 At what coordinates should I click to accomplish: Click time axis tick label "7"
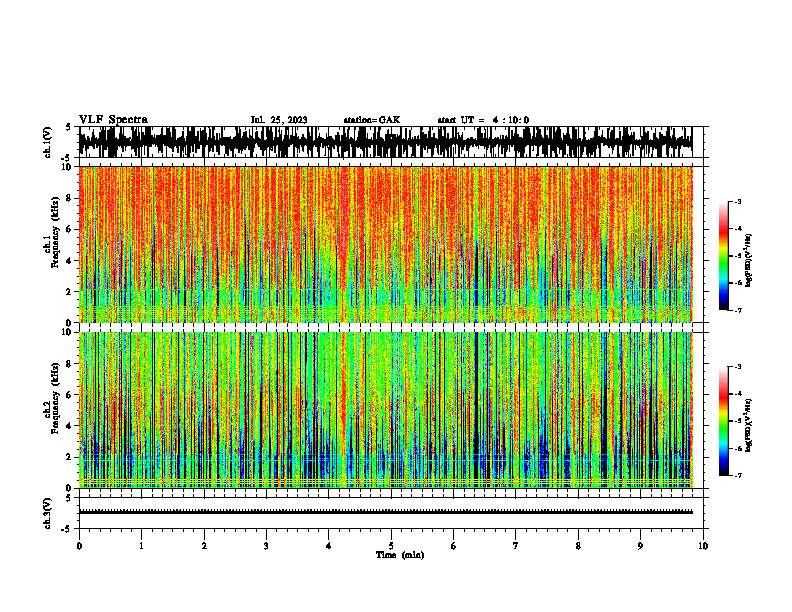pos(516,546)
